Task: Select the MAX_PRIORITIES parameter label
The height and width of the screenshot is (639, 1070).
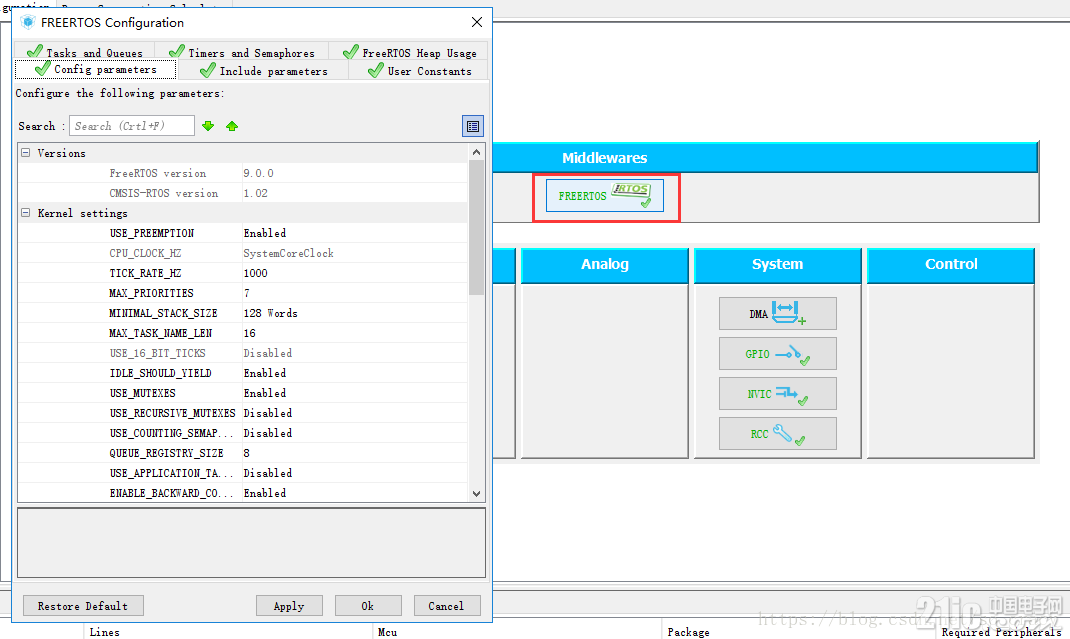Action: pos(151,293)
